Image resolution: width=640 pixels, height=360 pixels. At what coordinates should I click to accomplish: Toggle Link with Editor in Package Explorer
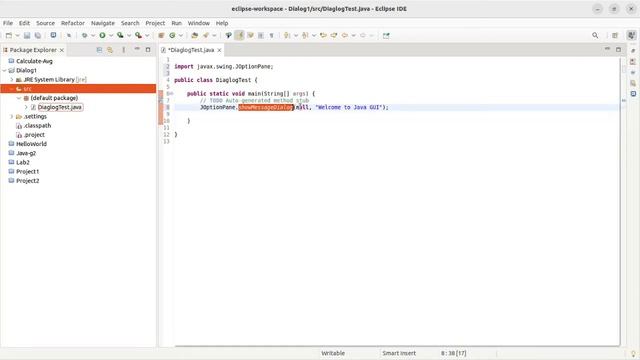click(x=110, y=50)
